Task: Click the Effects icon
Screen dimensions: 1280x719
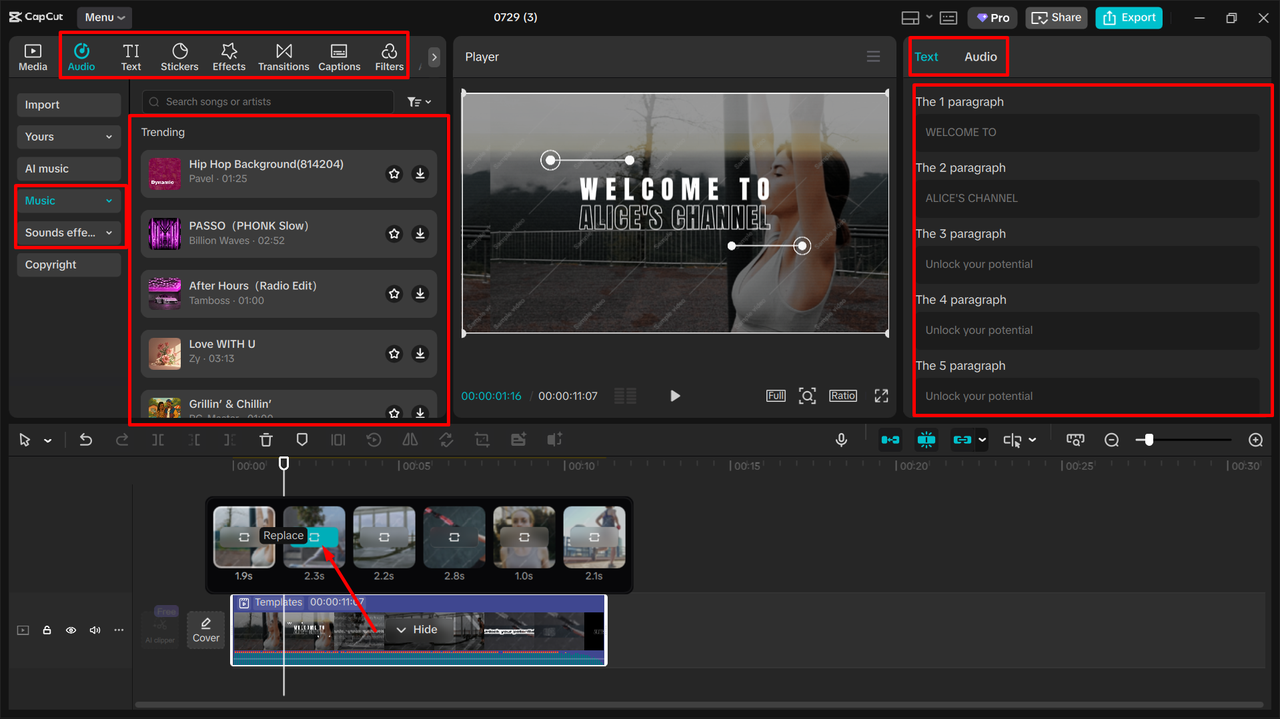Action: coord(228,55)
